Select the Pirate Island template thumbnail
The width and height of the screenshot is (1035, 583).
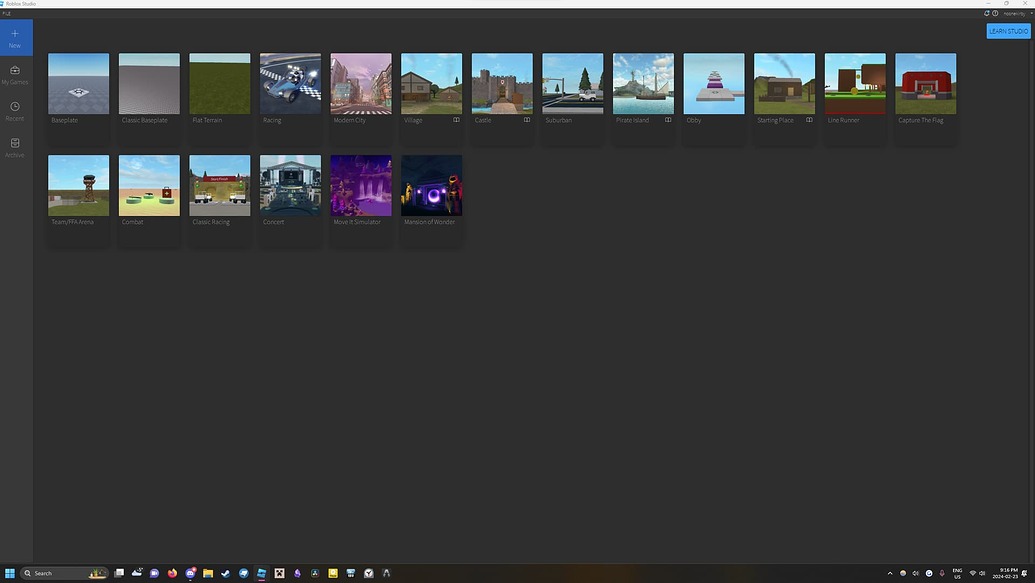click(644, 84)
